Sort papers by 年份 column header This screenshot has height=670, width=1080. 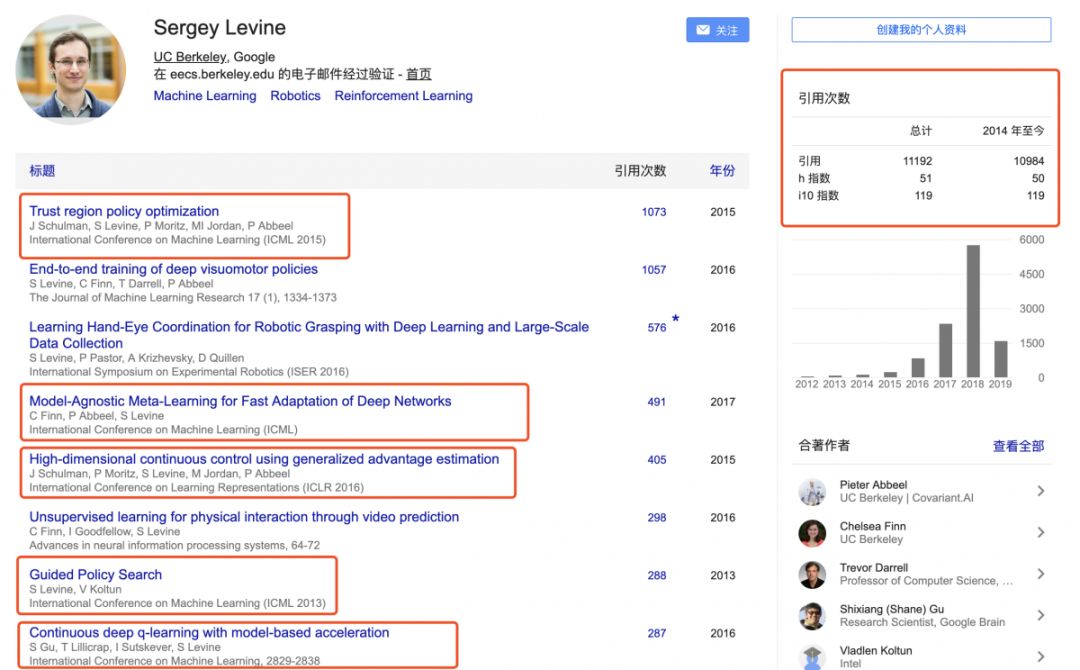723,171
